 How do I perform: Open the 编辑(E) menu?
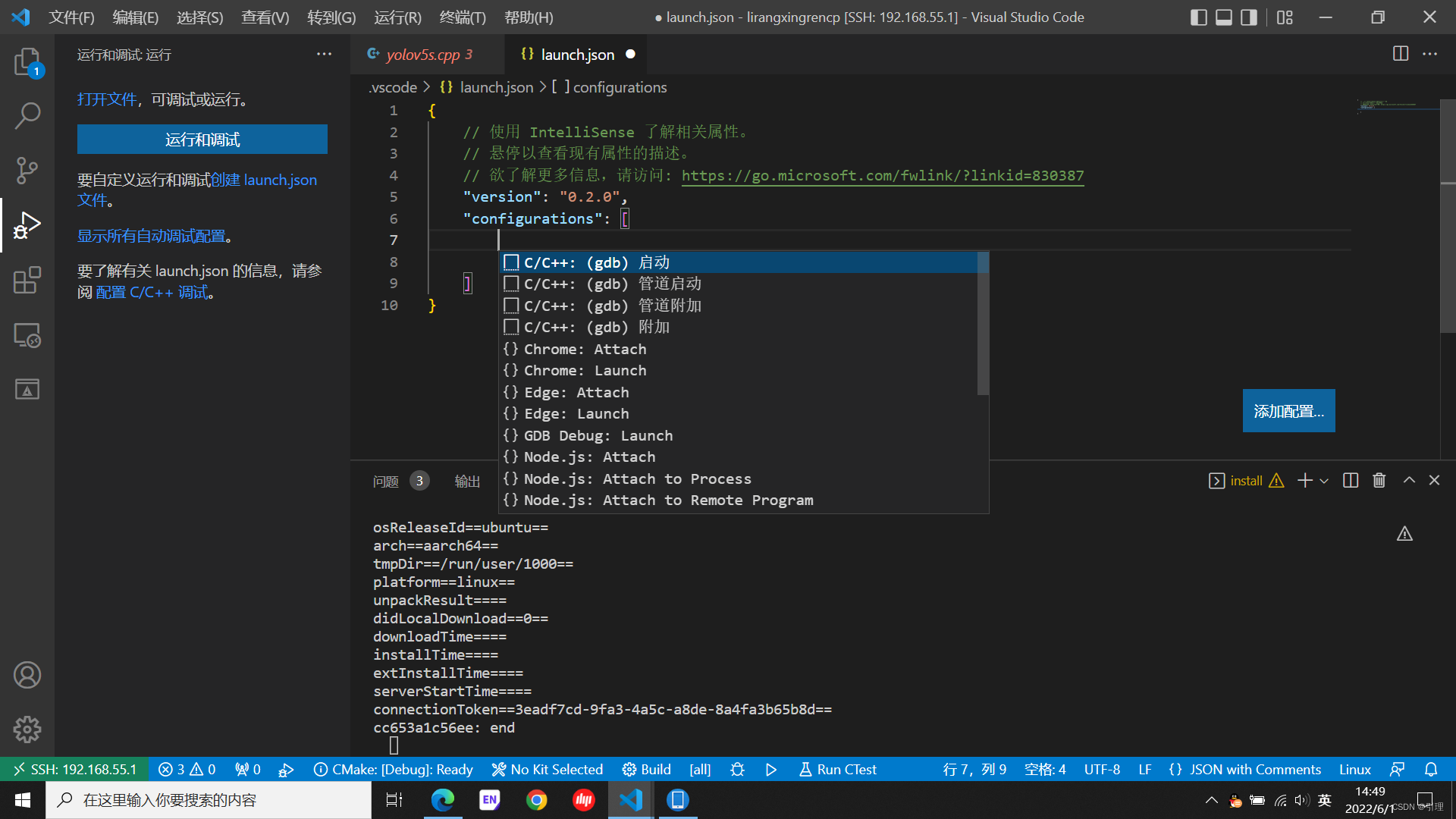(135, 17)
